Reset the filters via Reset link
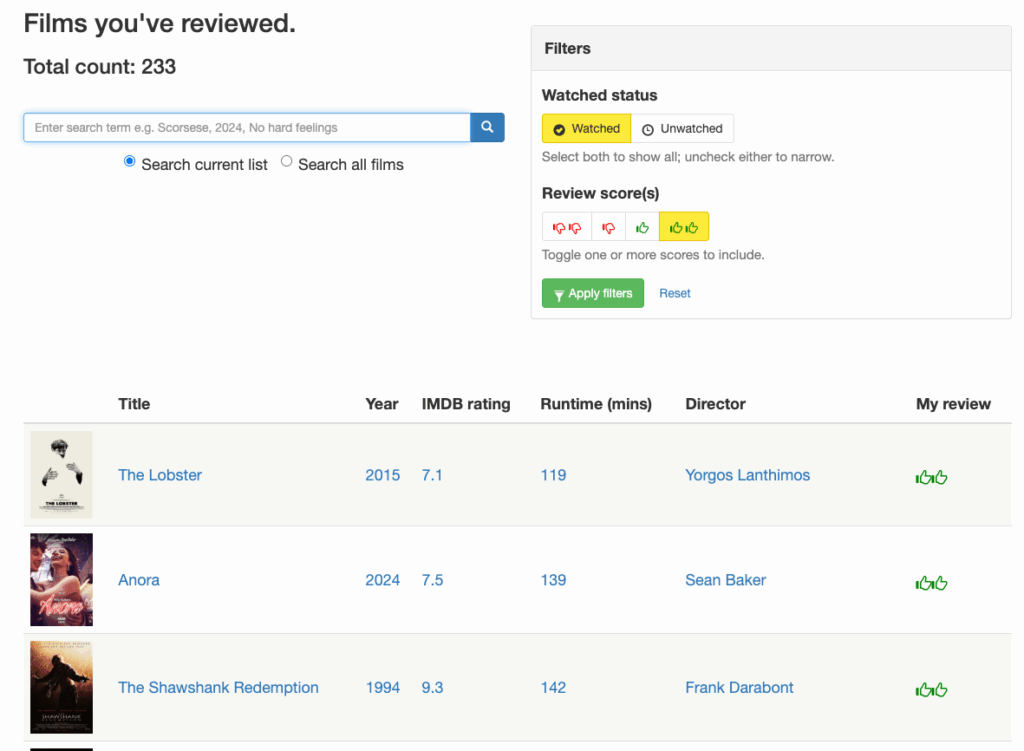 tap(675, 293)
